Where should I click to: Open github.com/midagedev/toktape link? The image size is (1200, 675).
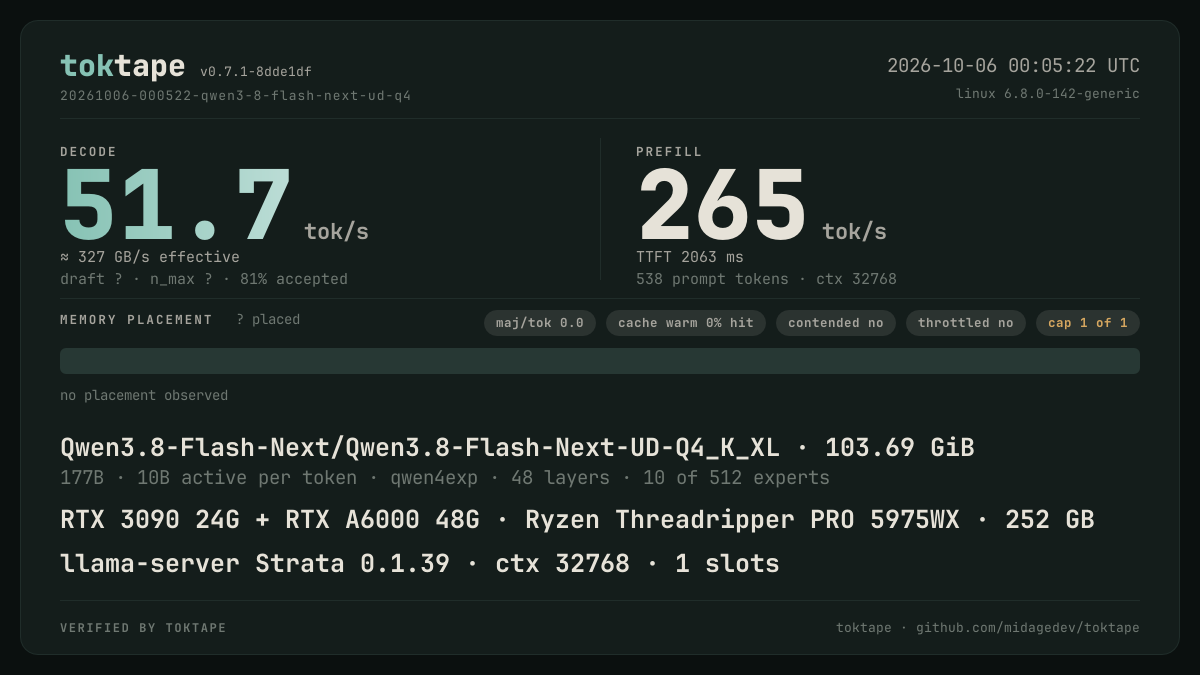click(x=1028, y=628)
